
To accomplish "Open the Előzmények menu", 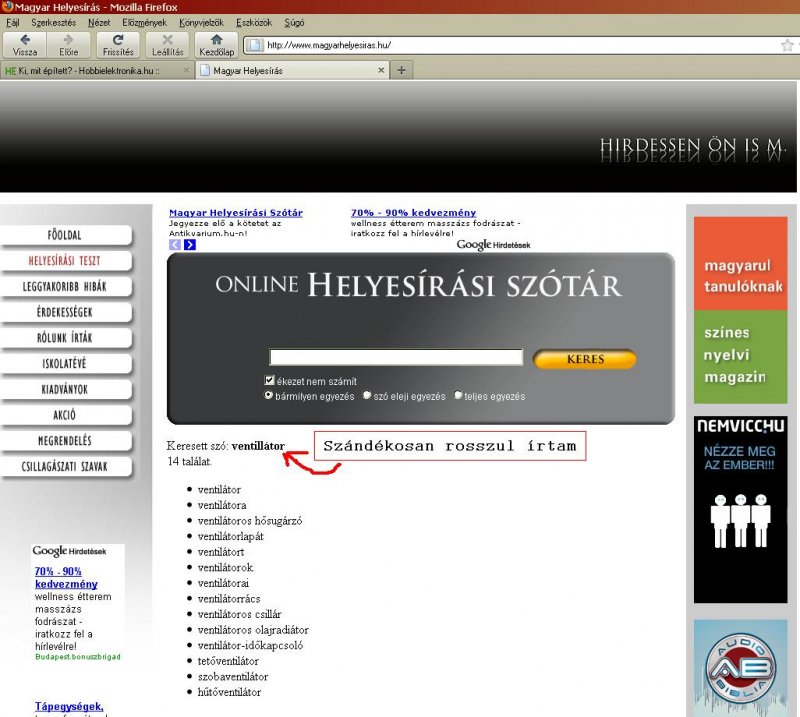I will pos(144,22).
